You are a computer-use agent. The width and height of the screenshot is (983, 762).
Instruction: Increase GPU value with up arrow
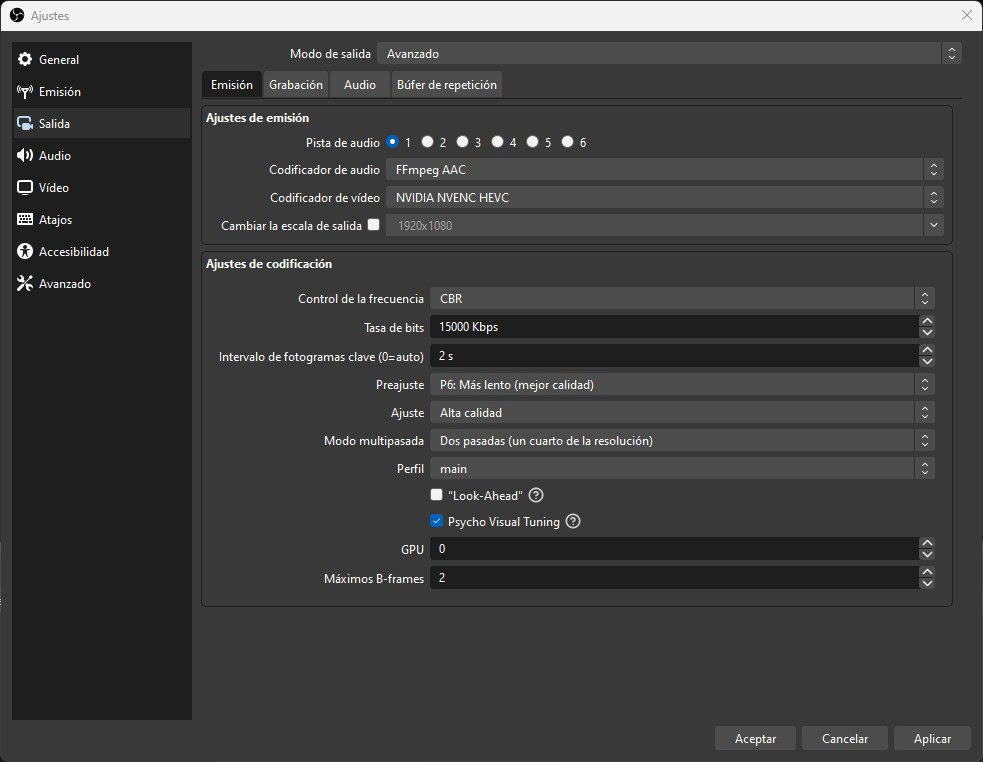tap(927, 543)
